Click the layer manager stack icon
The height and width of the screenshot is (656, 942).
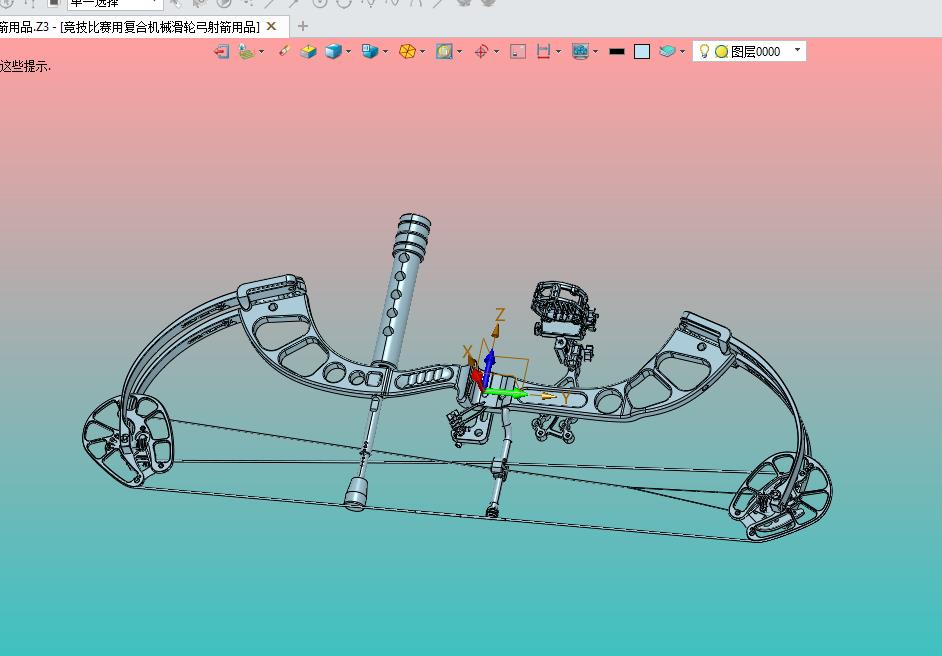pos(667,52)
